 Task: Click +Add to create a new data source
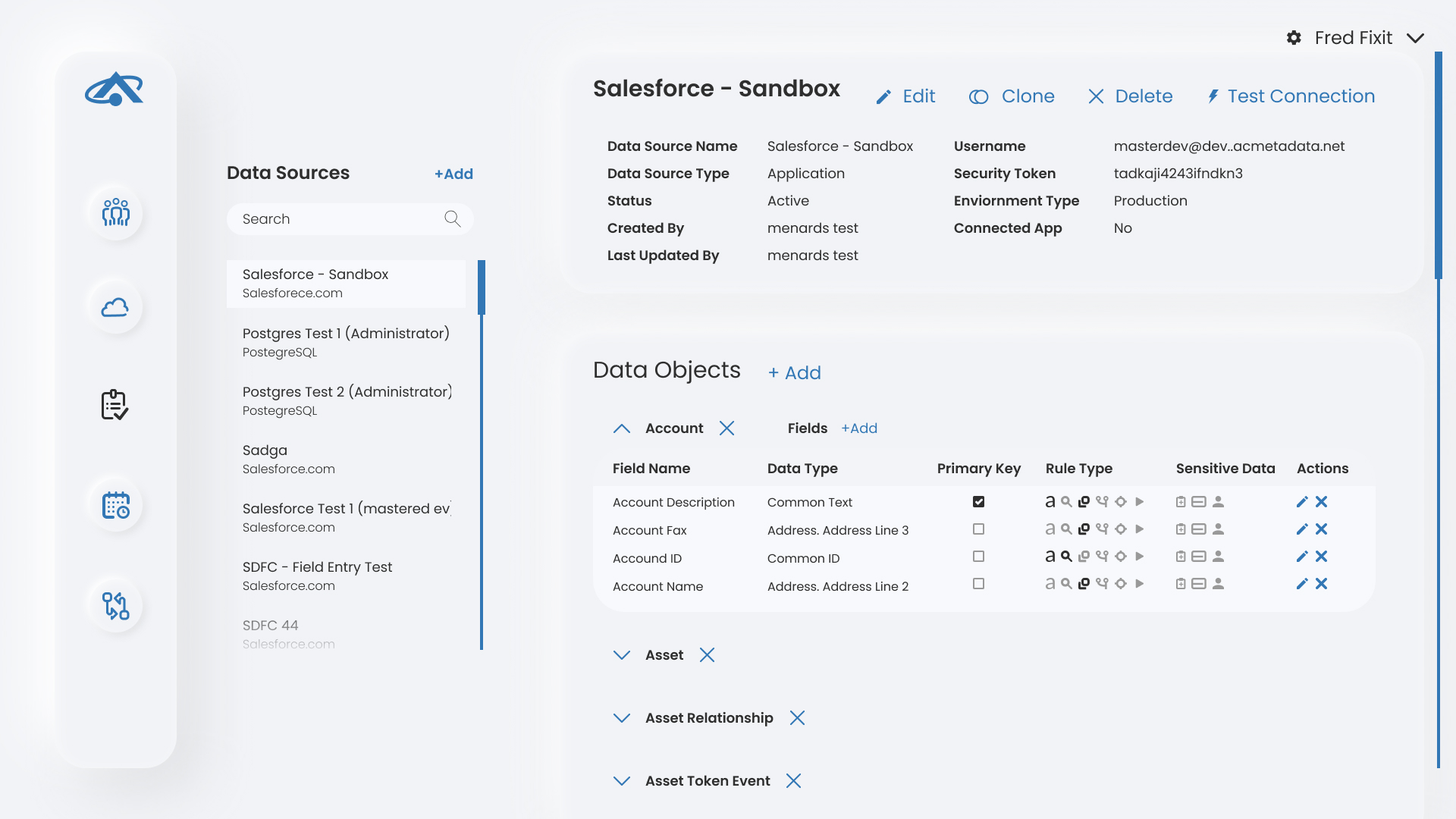click(453, 173)
